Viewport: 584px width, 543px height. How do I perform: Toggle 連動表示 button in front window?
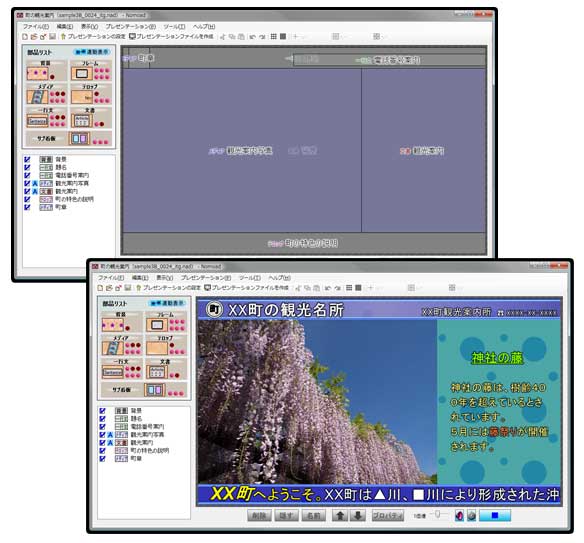pos(167,303)
